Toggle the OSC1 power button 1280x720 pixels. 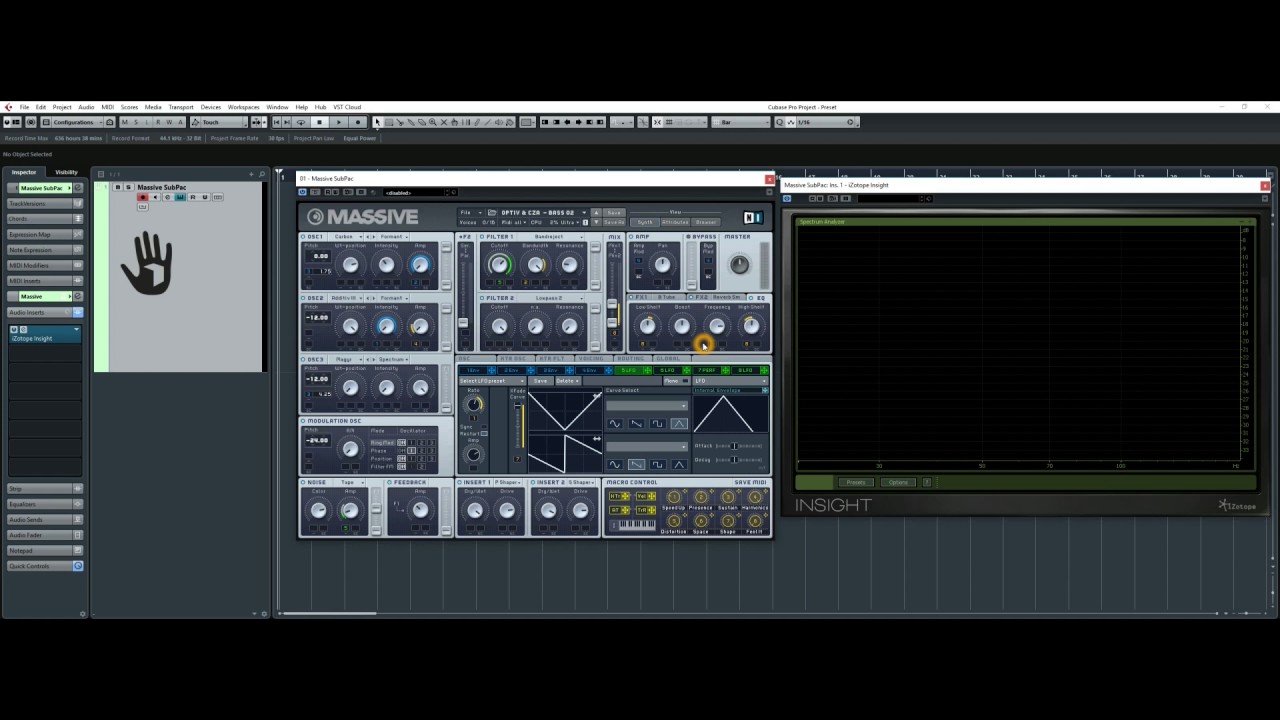(x=304, y=237)
